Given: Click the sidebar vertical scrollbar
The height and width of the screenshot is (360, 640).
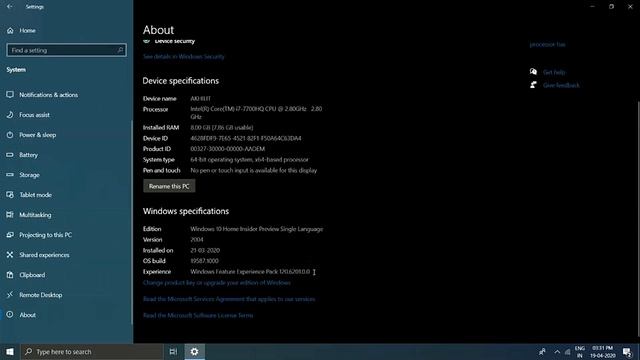Looking at the screenshot, I should point(131,222).
